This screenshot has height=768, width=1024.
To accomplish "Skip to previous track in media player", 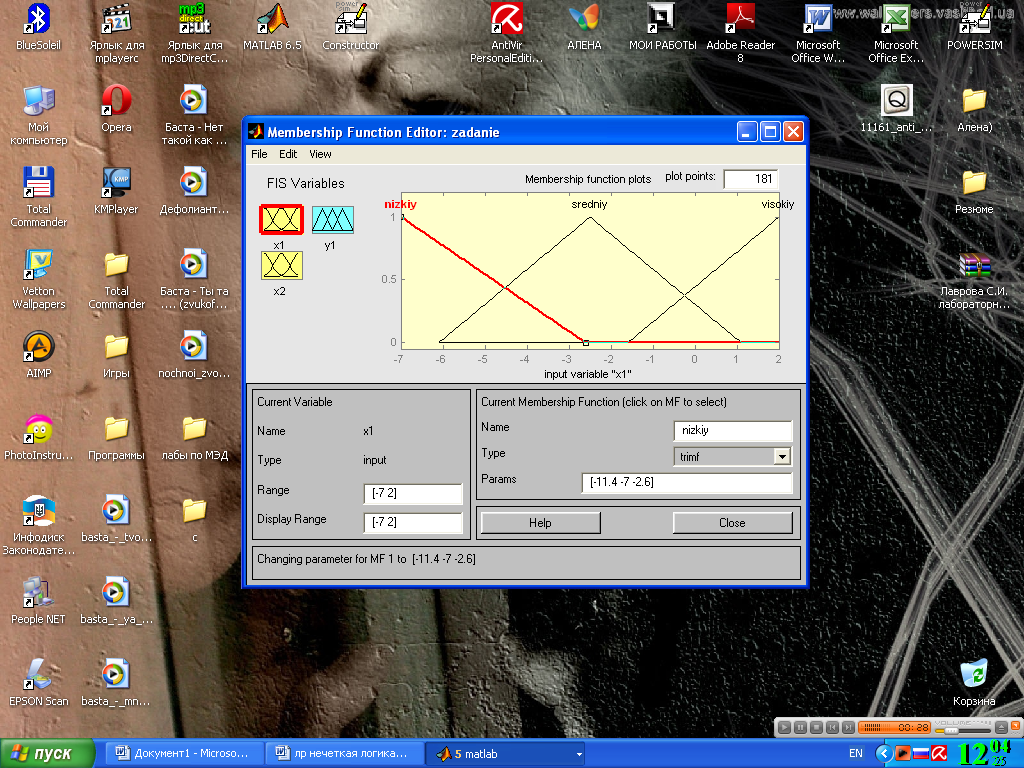I will (832, 728).
